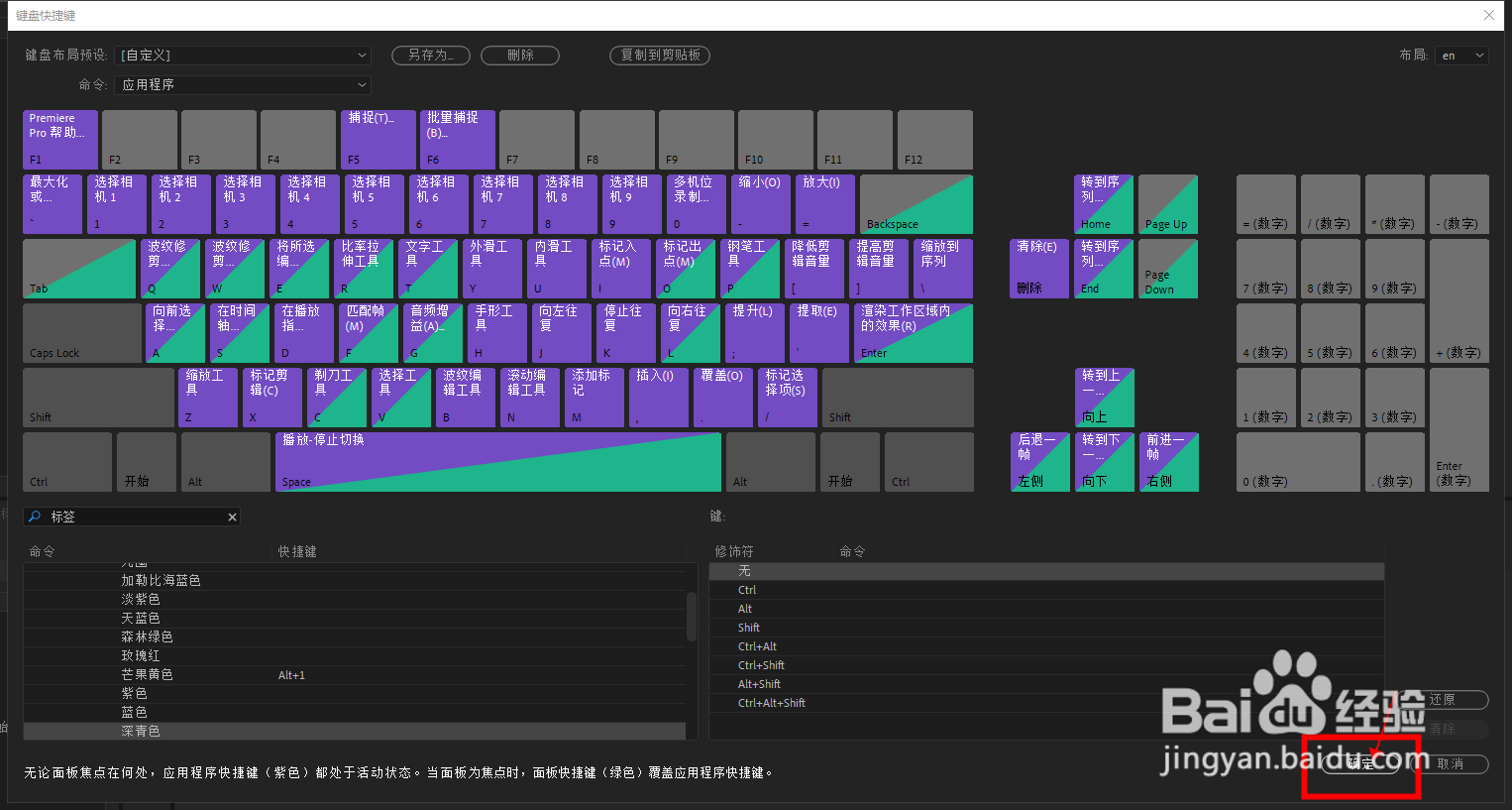Select the 芒果黄色 Alt+1 row
This screenshot has height=810, width=1512.
pyautogui.click(x=355, y=675)
